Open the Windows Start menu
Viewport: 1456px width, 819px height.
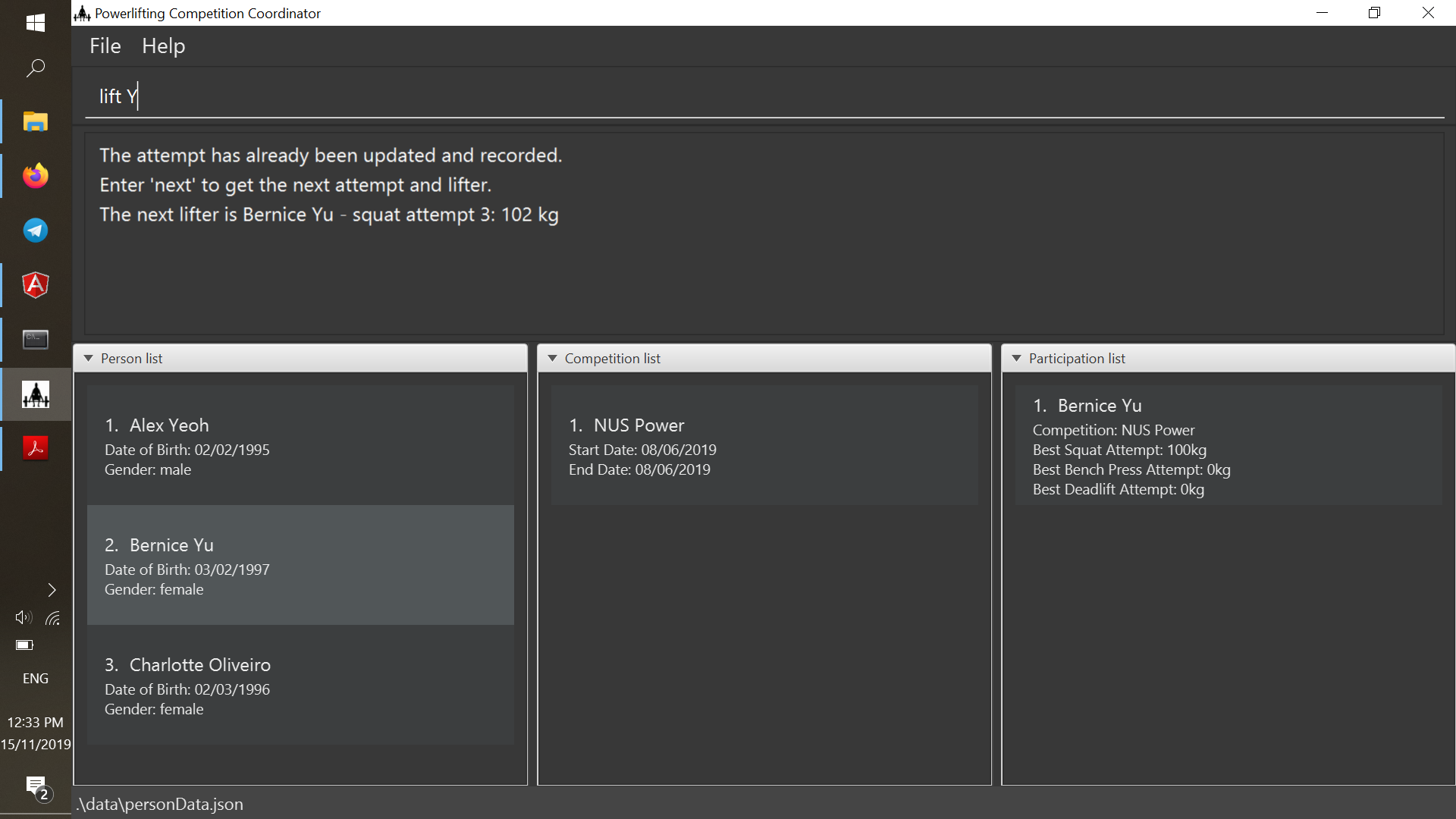pyautogui.click(x=35, y=22)
